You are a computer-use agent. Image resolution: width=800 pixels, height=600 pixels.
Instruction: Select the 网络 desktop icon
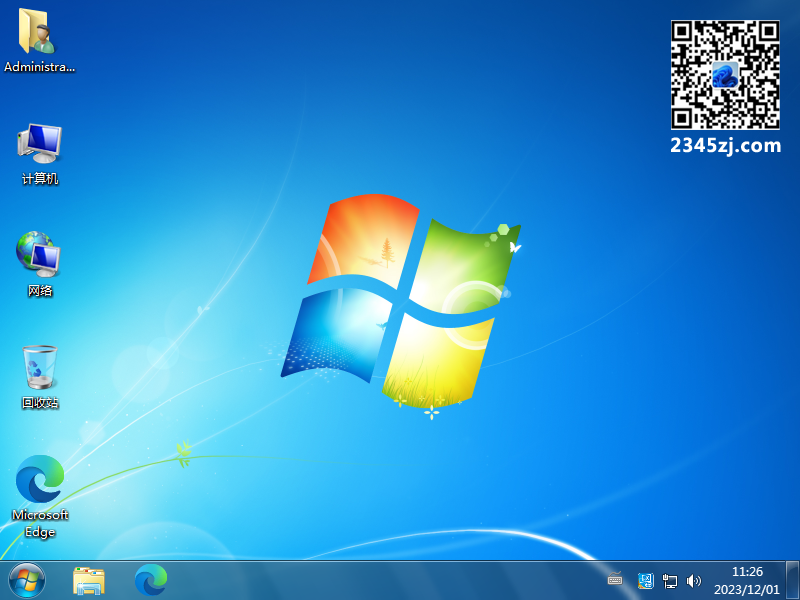(x=39, y=264)
